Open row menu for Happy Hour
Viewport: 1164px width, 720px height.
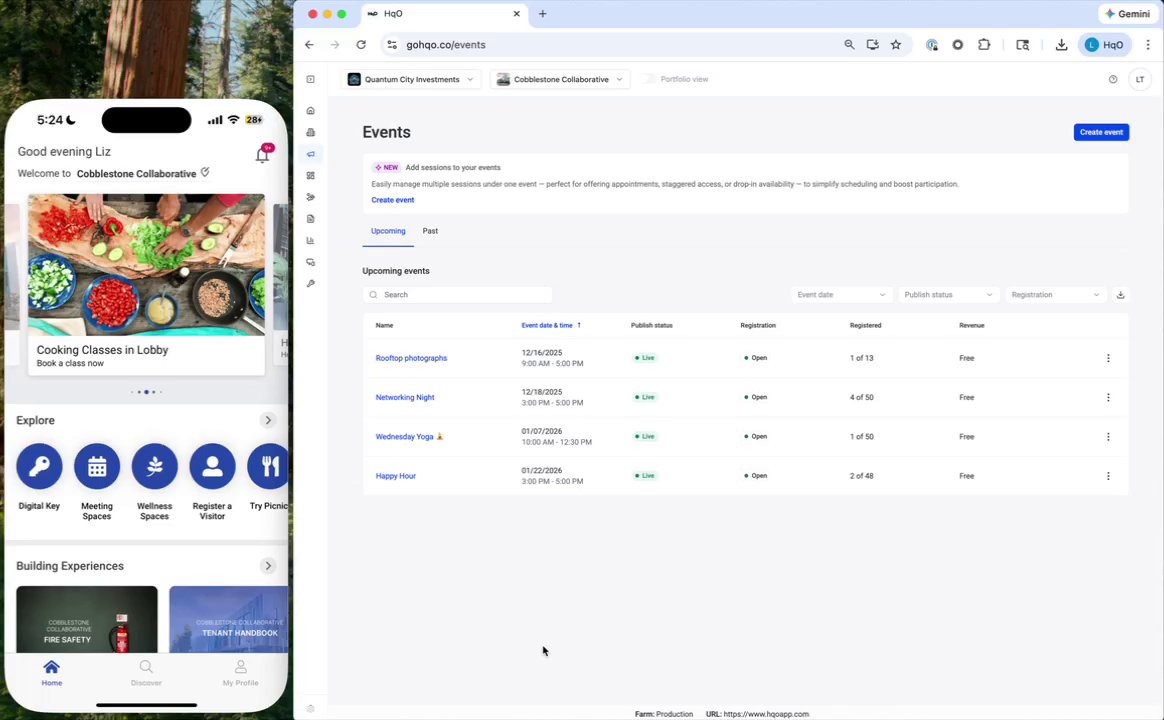pyautogui.click(x=1108, y=476)
